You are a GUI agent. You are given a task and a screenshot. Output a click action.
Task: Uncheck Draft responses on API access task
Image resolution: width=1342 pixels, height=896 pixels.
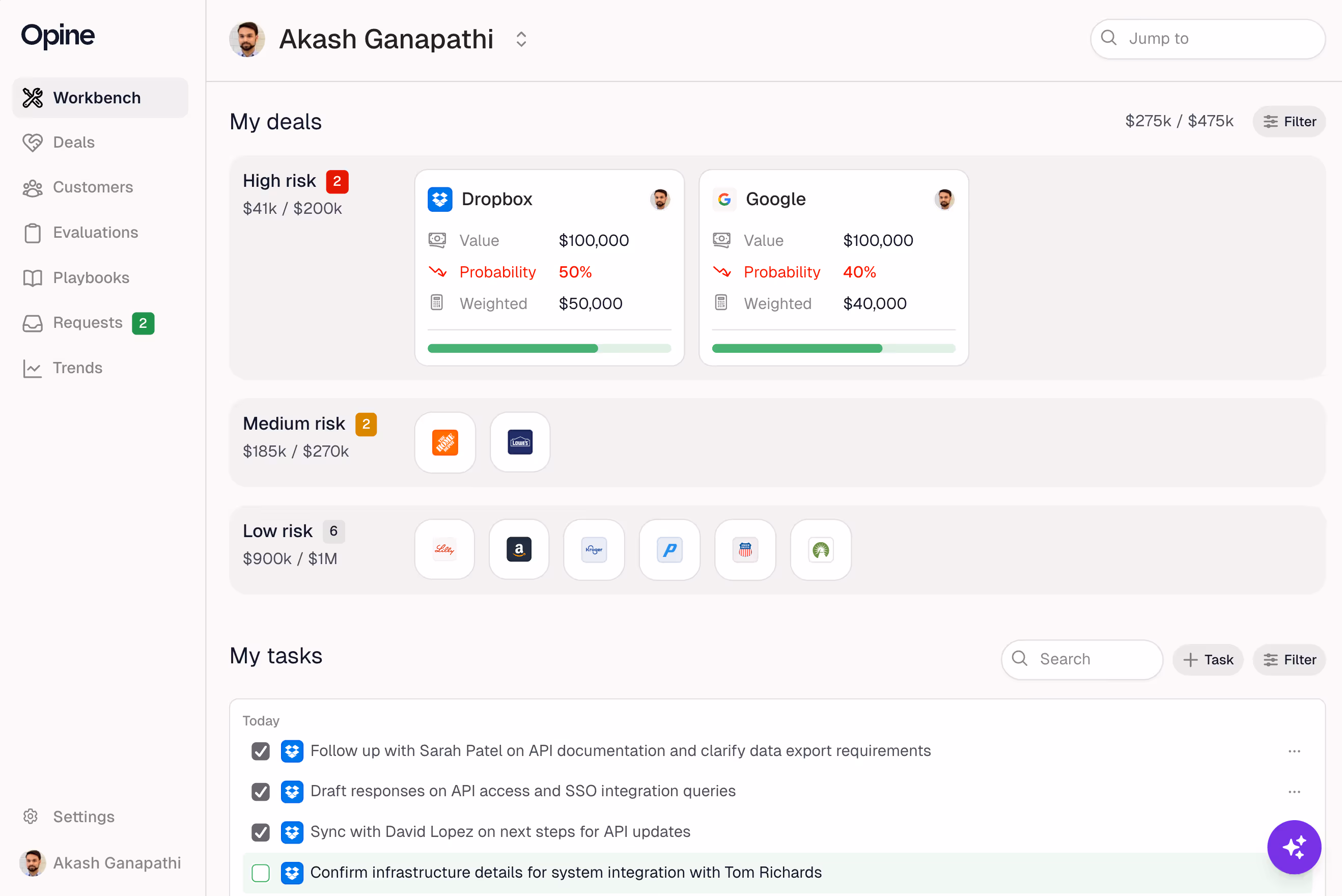261,792
